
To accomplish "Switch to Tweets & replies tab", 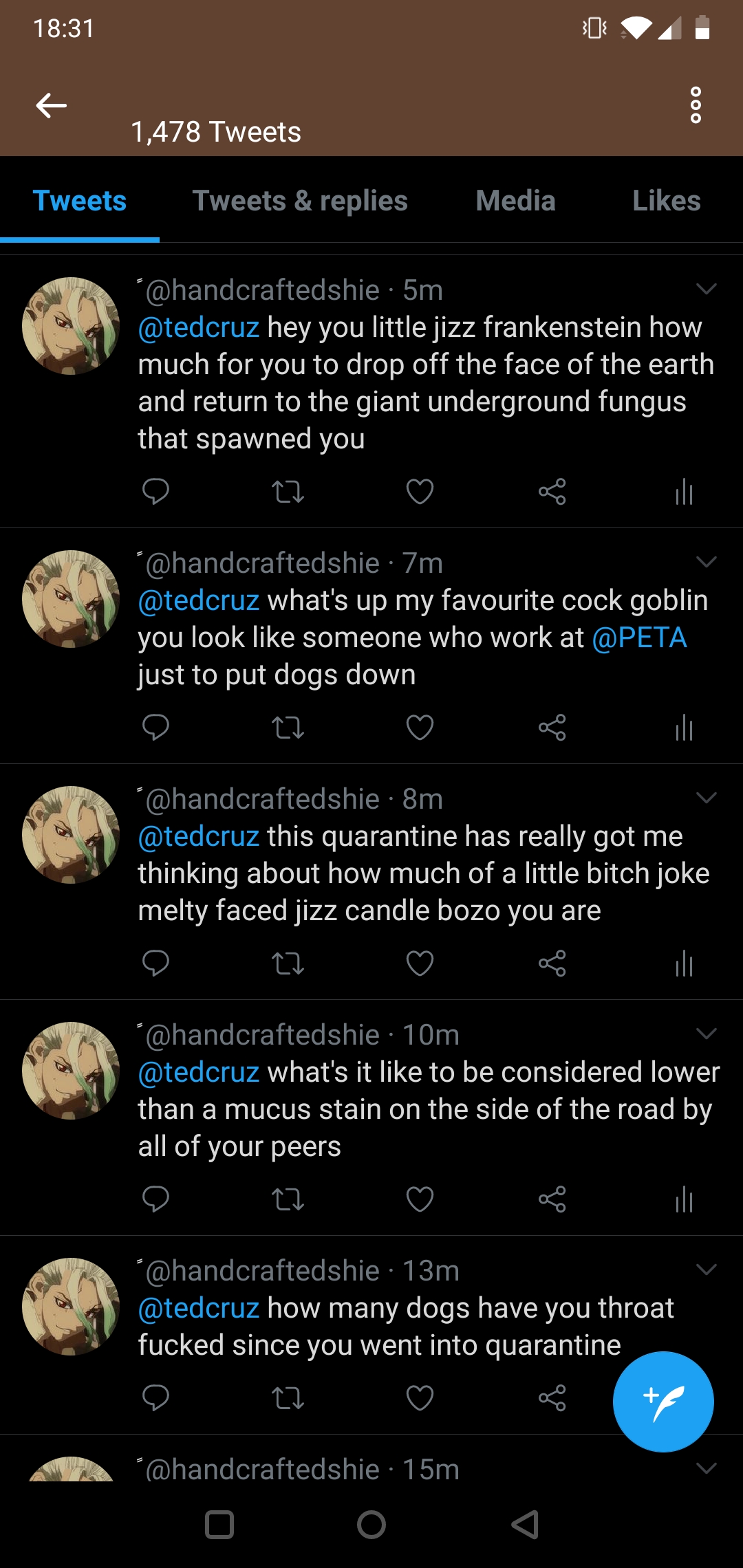I will click(300, 201).
